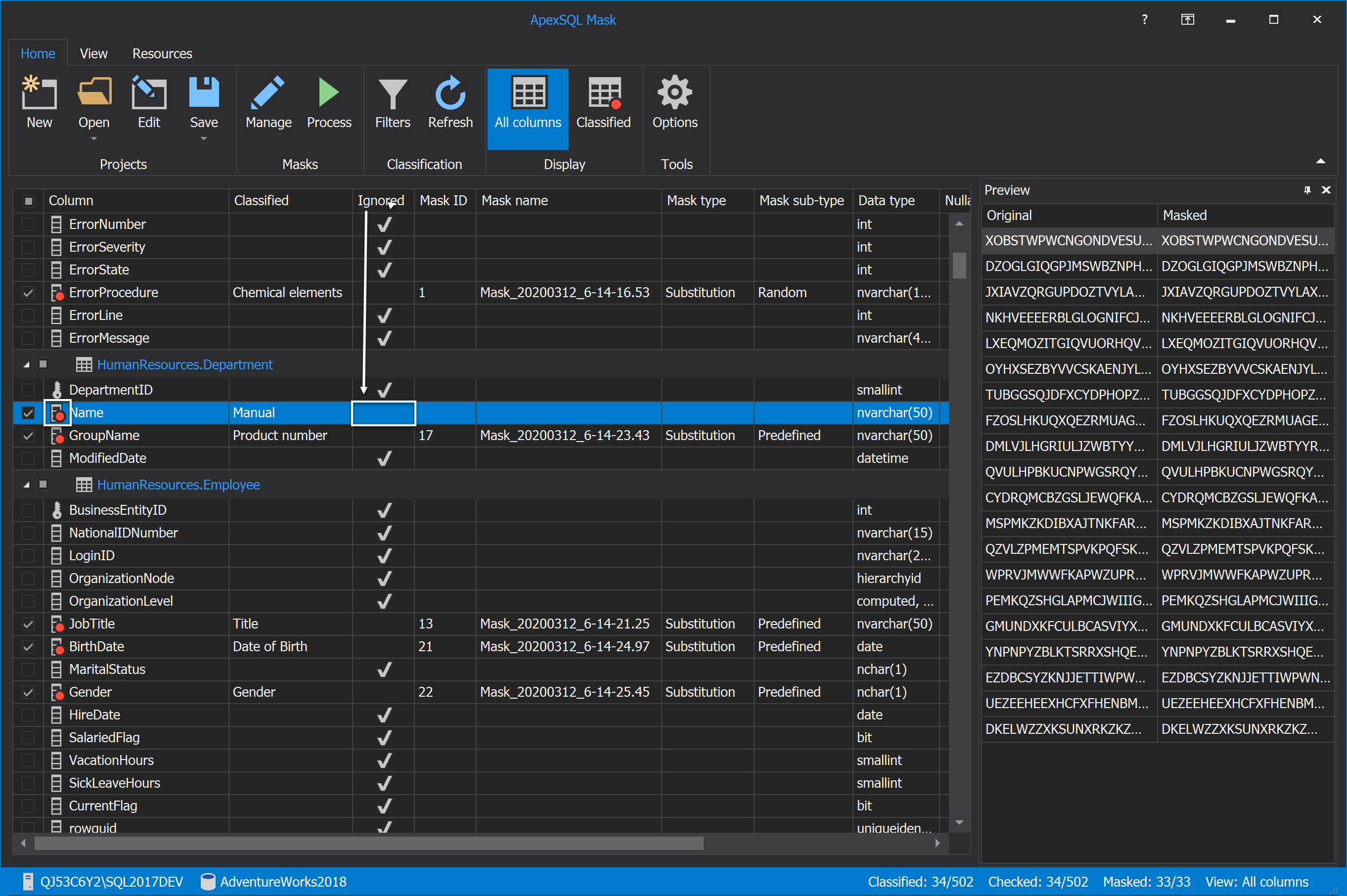
Task: Click the database icon in status bar
Action: pyautogui.click(x=208, y=882)
